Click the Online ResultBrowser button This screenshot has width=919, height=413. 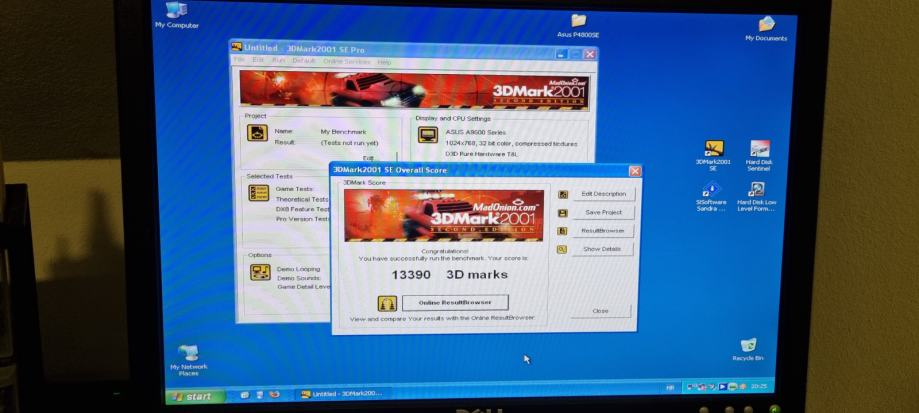pyautogui.click(x=455, y=303)
